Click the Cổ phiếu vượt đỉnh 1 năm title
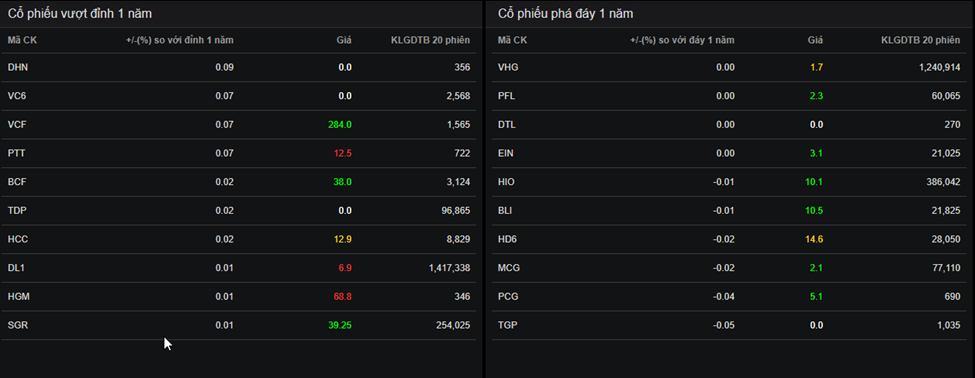 (x=80, y=14)
